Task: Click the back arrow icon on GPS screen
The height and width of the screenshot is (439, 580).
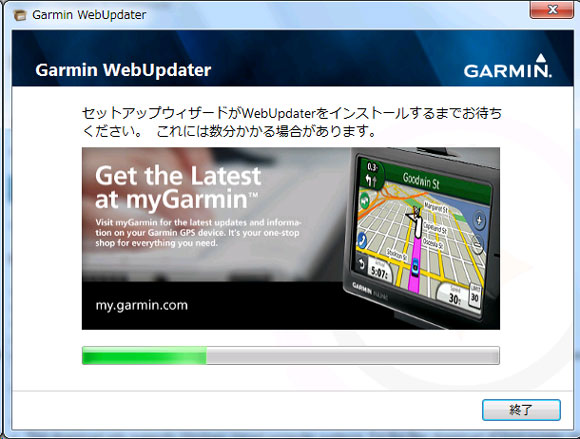Action: tap(361, 264)
